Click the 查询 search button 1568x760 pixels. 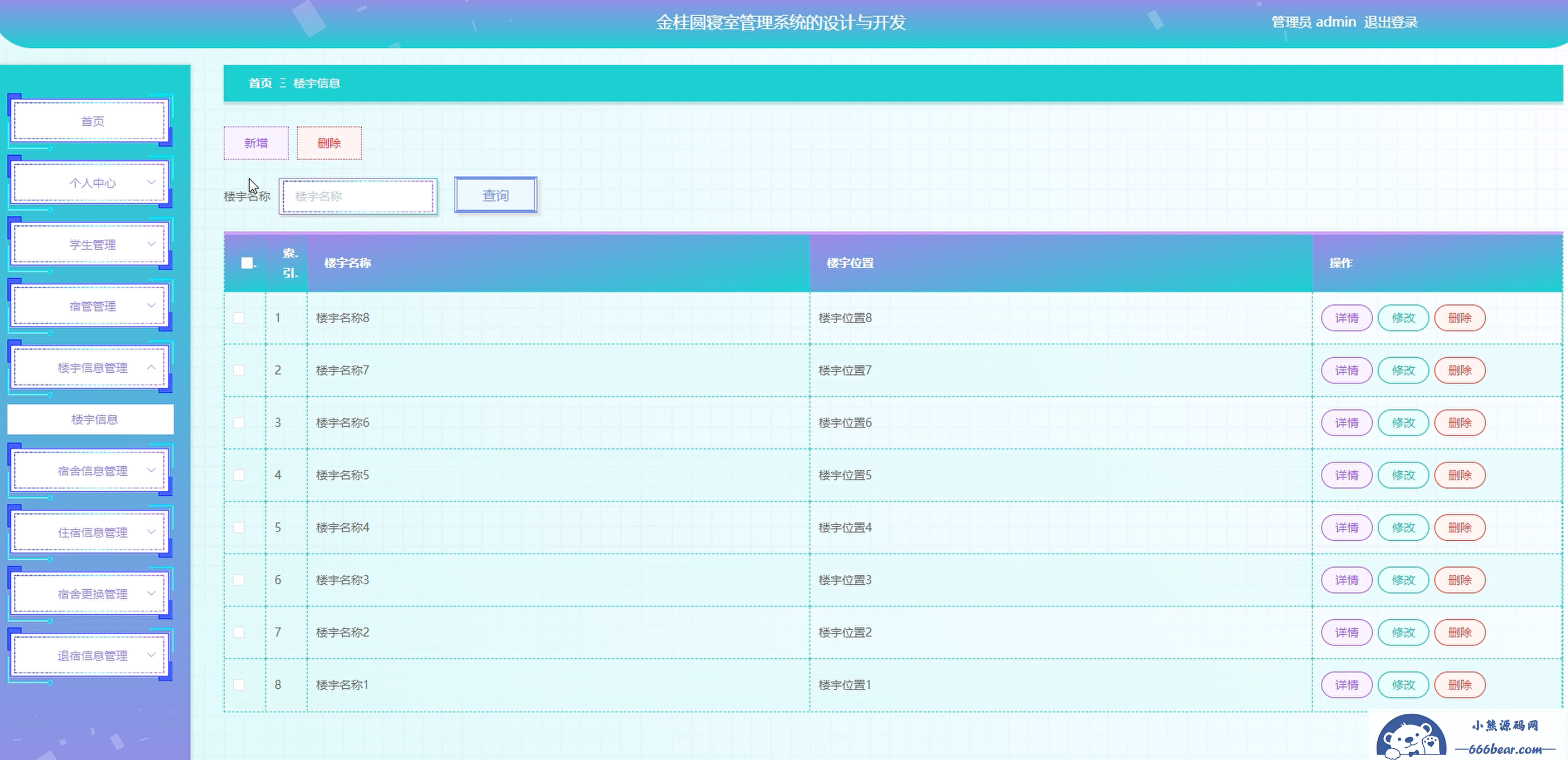[x=496, y=195]
